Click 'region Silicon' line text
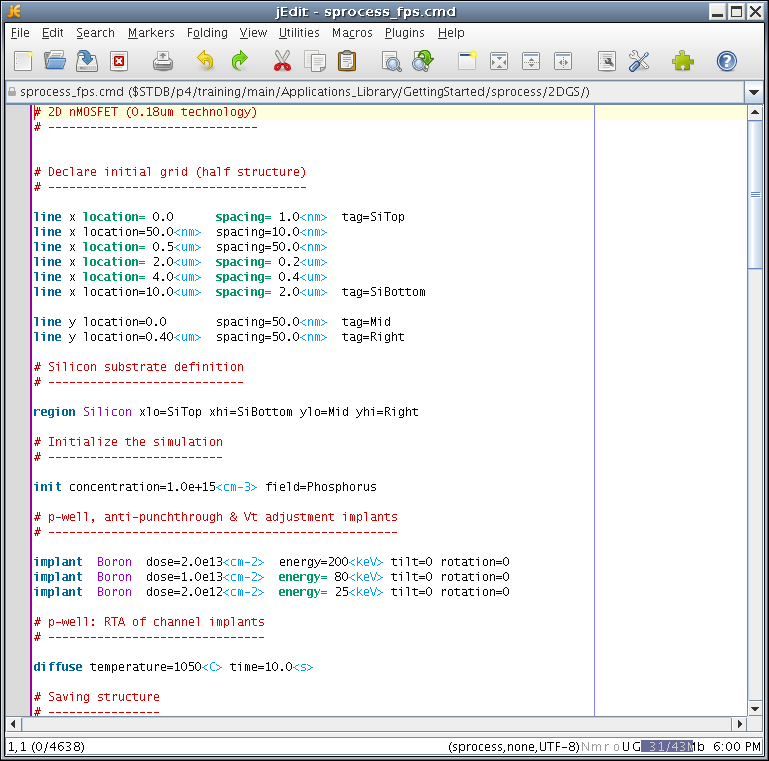Screen dimensions: 769x761 226,412
